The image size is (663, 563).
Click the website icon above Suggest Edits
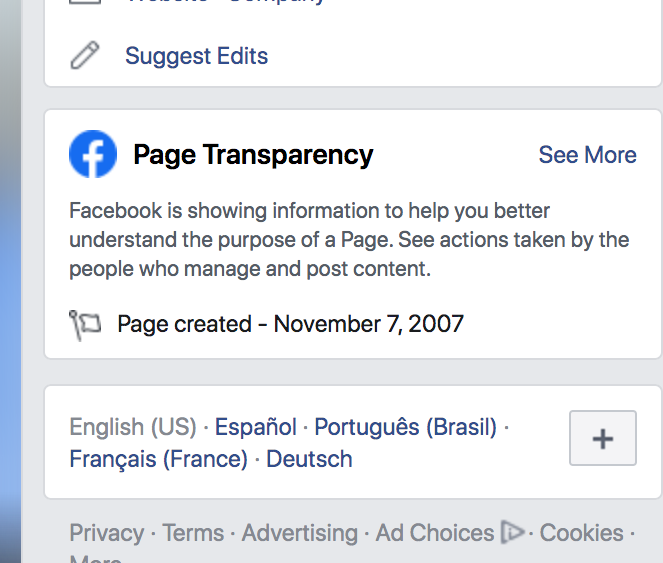point(85,1)
